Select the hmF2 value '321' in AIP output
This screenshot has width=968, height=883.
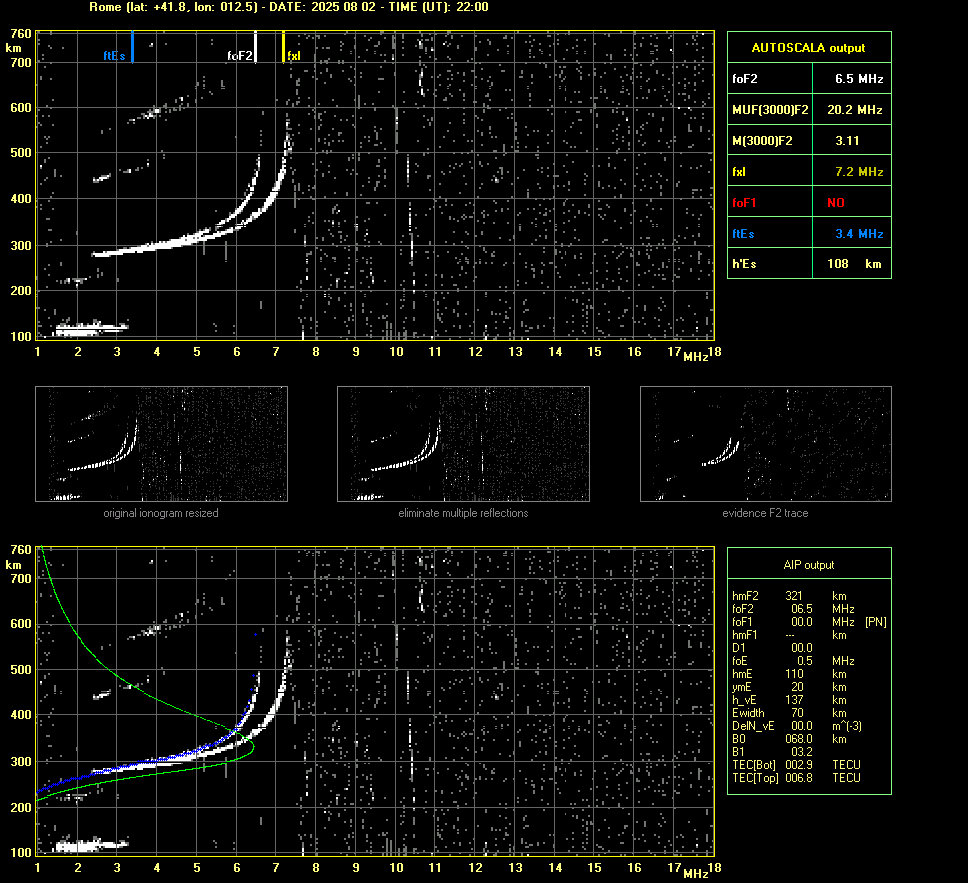click(x=794, y=596)
